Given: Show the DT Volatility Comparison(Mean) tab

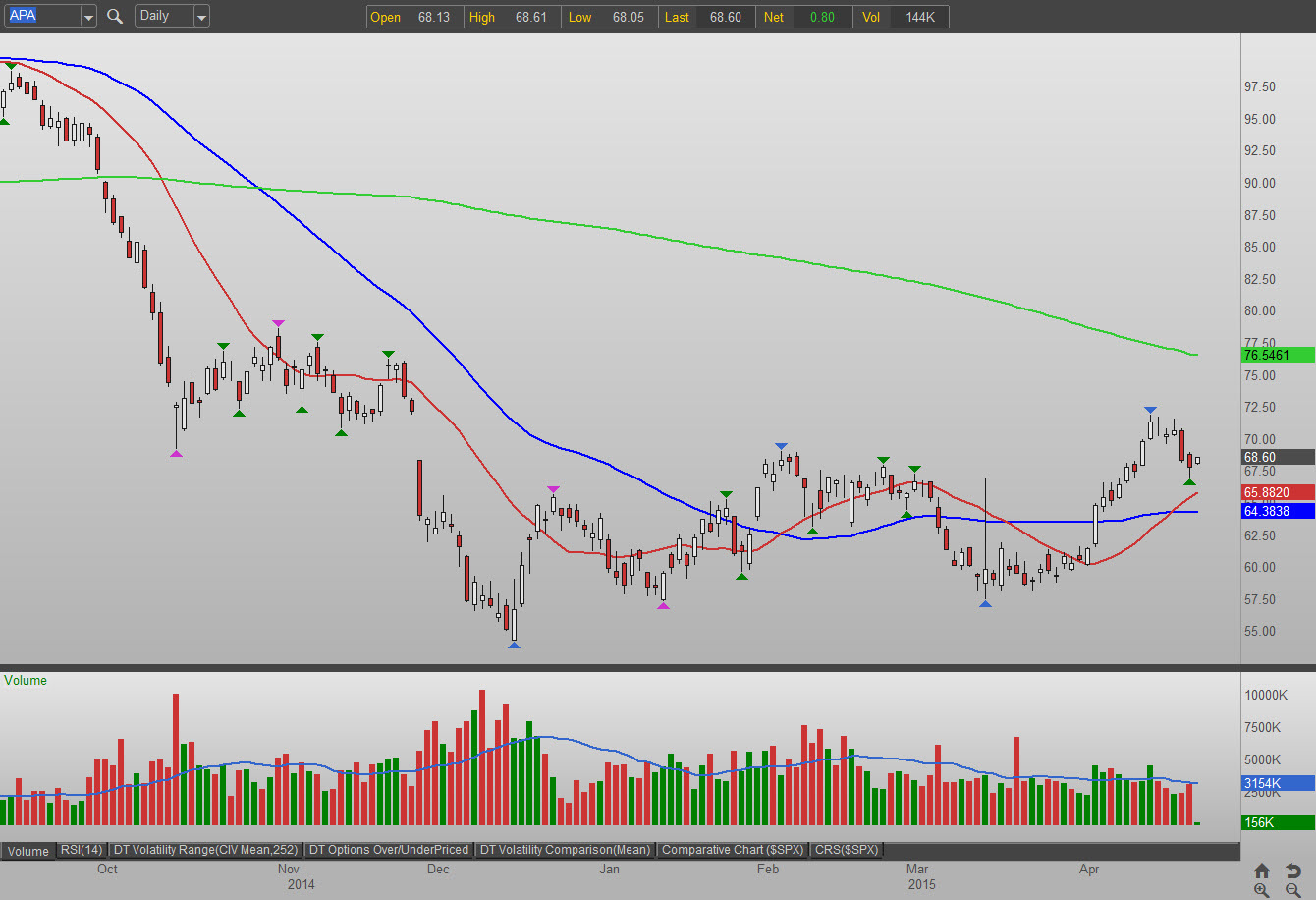Looking at the screenshot, I should 566,850.
